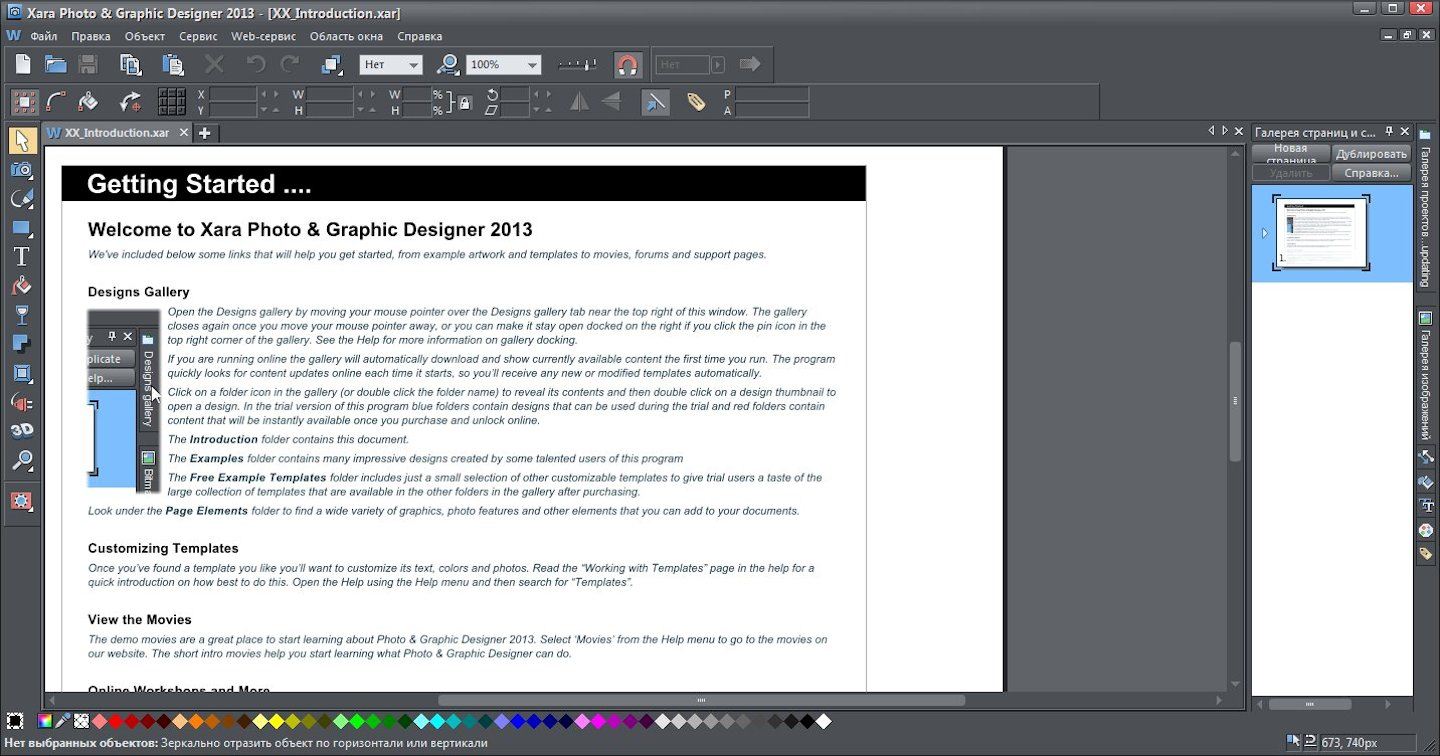1440x756 pixels.
Task: Select the Photo tool camera icon
Action: click(x=21, y=169)
